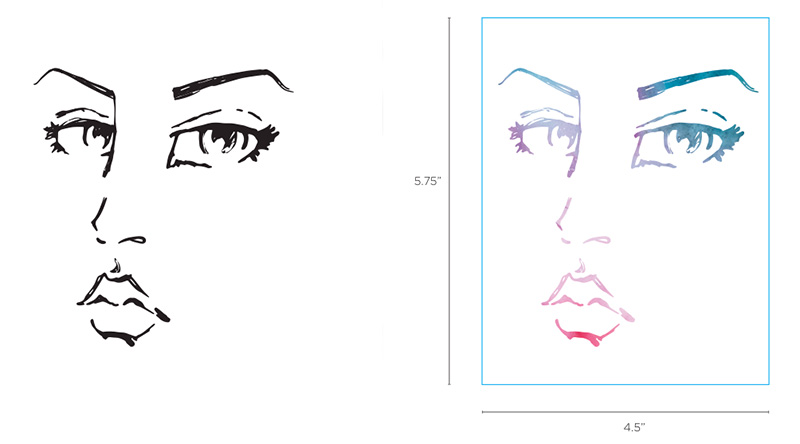This screenshot has height=444, width=800.
Task: Click the 5.75" height dimension label
Action: click(x=427, y=181)
